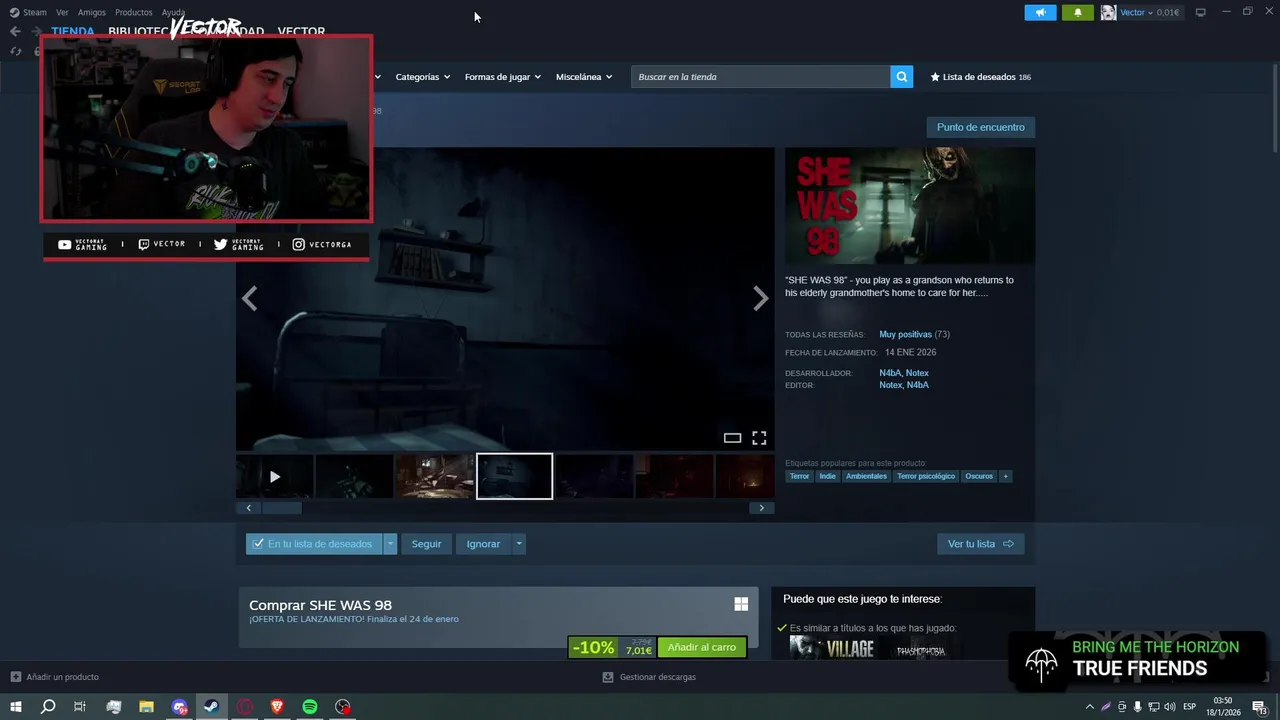Open Muy positivas reviews link

pos(905,334)
